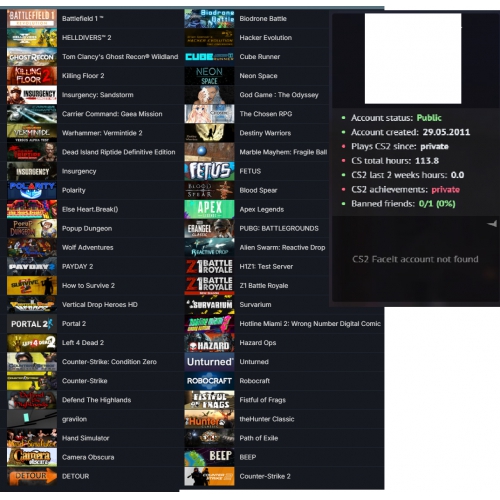This screenshot has height=500, width=500.
Task: Open the DETOUR orange arrow banner
Action: [32, 476]
